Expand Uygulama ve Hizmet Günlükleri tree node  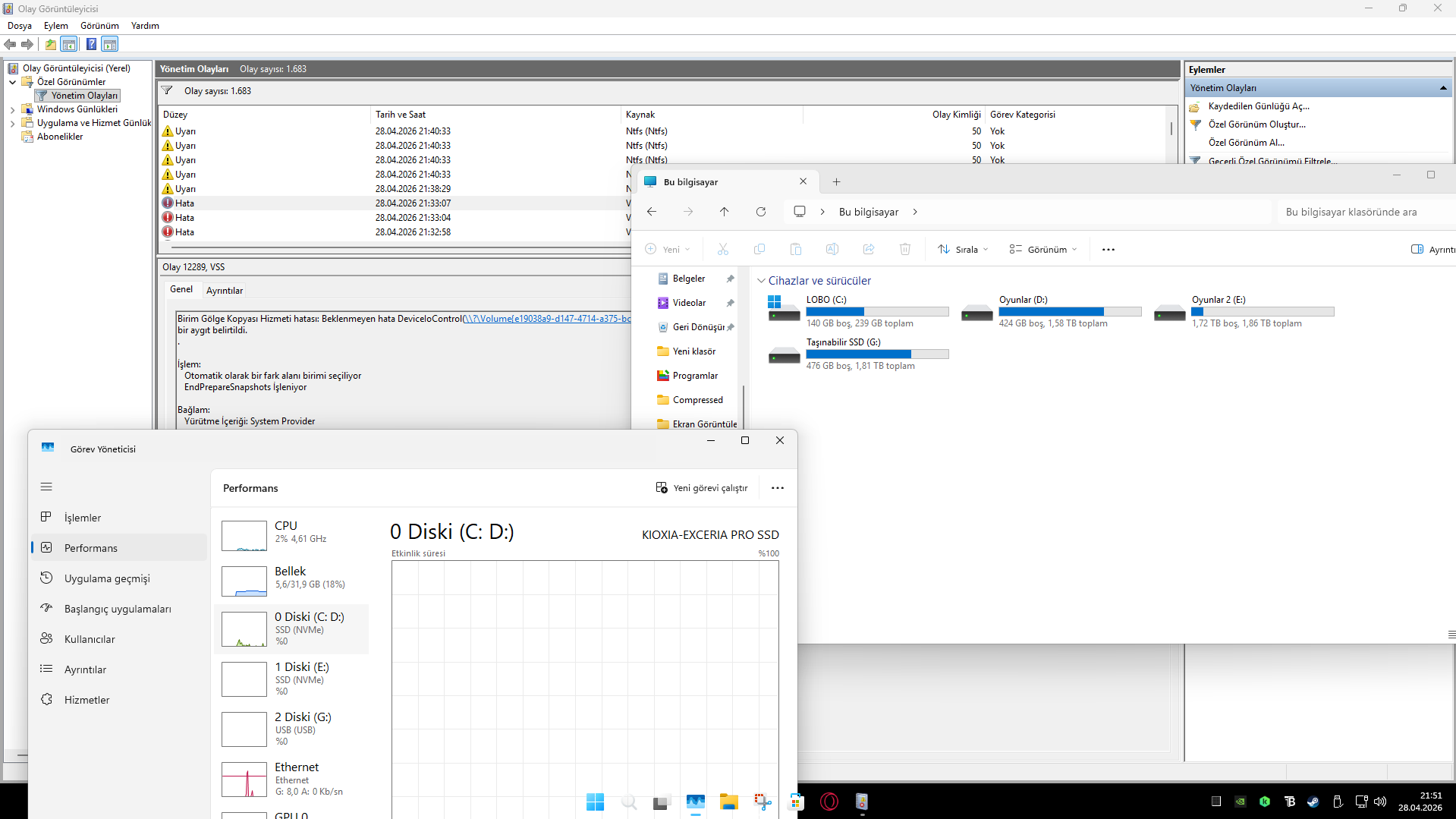tap(13, 123)
